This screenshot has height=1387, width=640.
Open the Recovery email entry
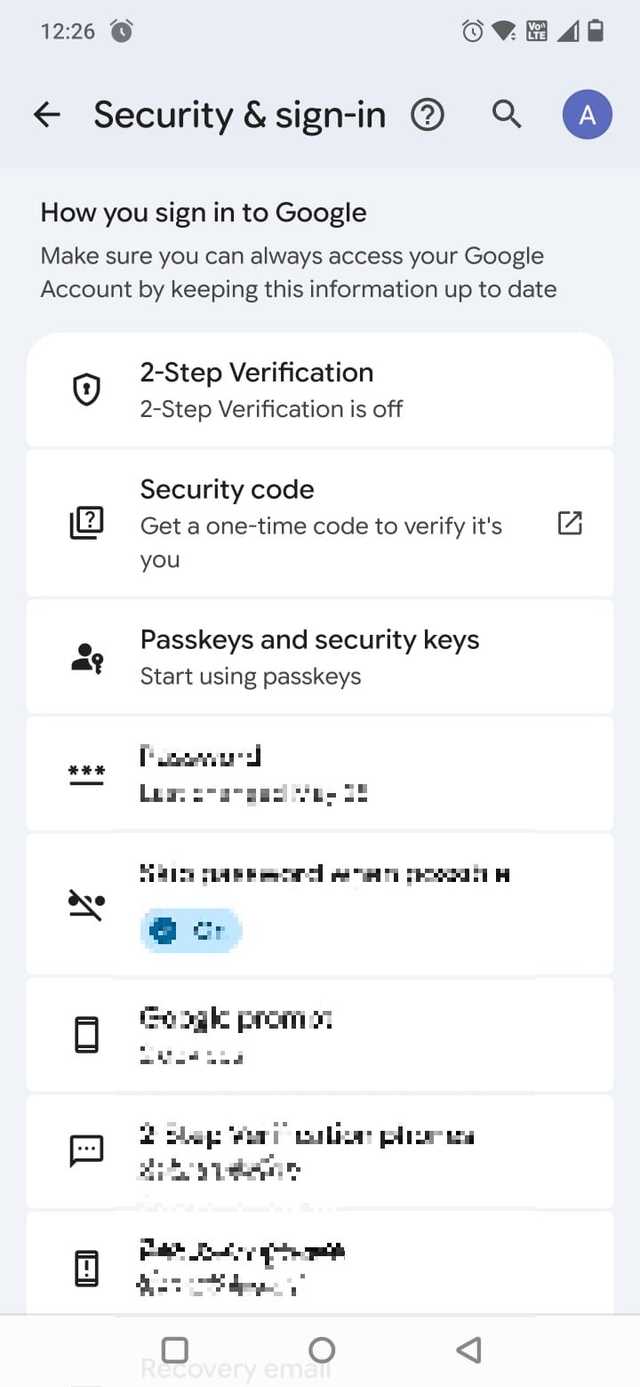coord(235,1369)
